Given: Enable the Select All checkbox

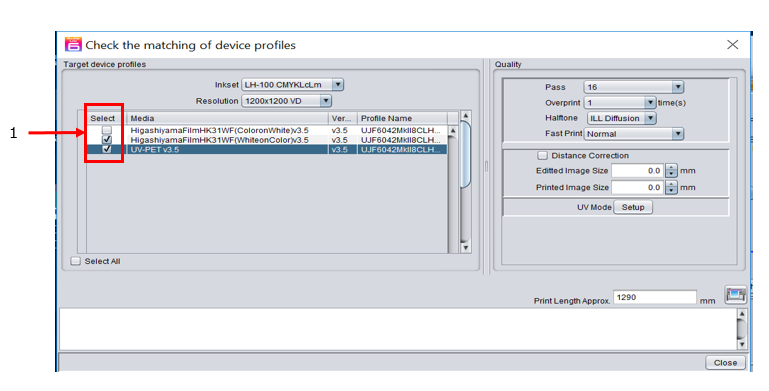Looking at the screenshot, I should pos(76,261).
